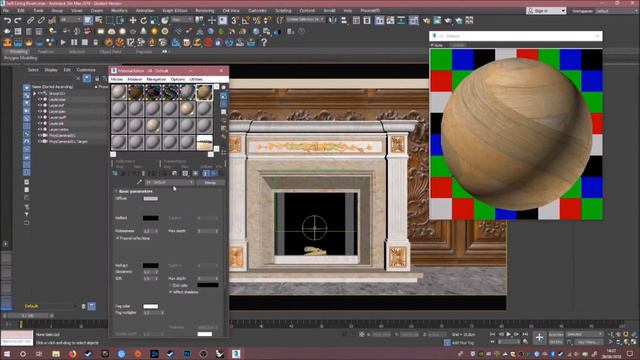
Task: Click the Mirror tool icon
Action: 333,20
